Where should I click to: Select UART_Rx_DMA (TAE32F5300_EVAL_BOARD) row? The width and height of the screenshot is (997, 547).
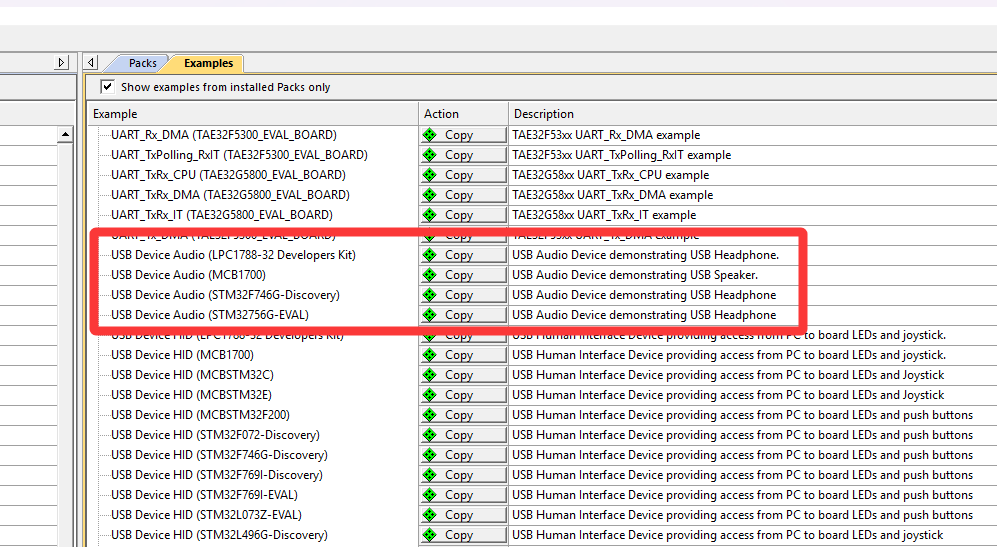coord(224,135)
